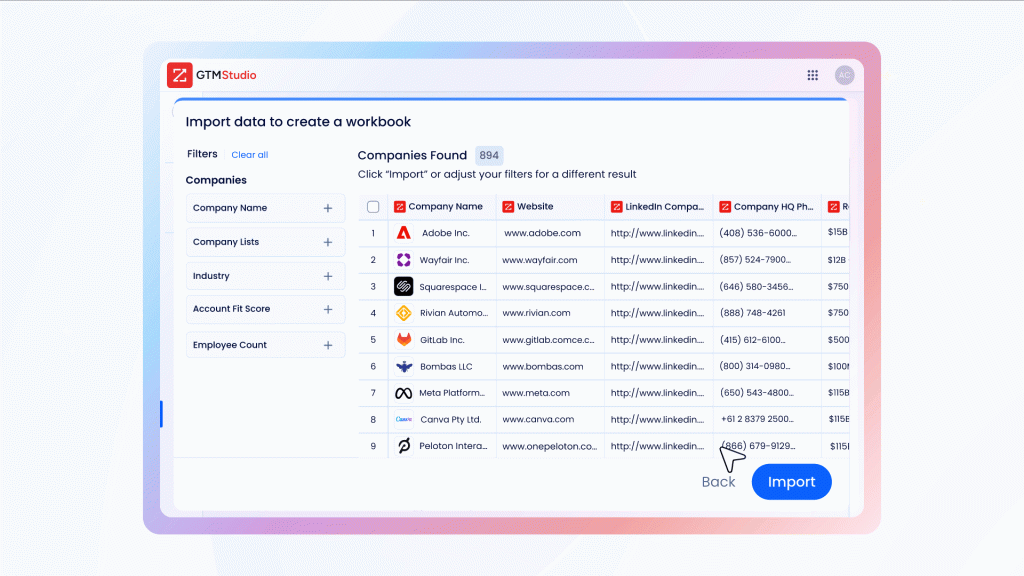Open the www.rivian.com website cell
Viewport: 1024px width, 576px height.
(x=536, y=313)
